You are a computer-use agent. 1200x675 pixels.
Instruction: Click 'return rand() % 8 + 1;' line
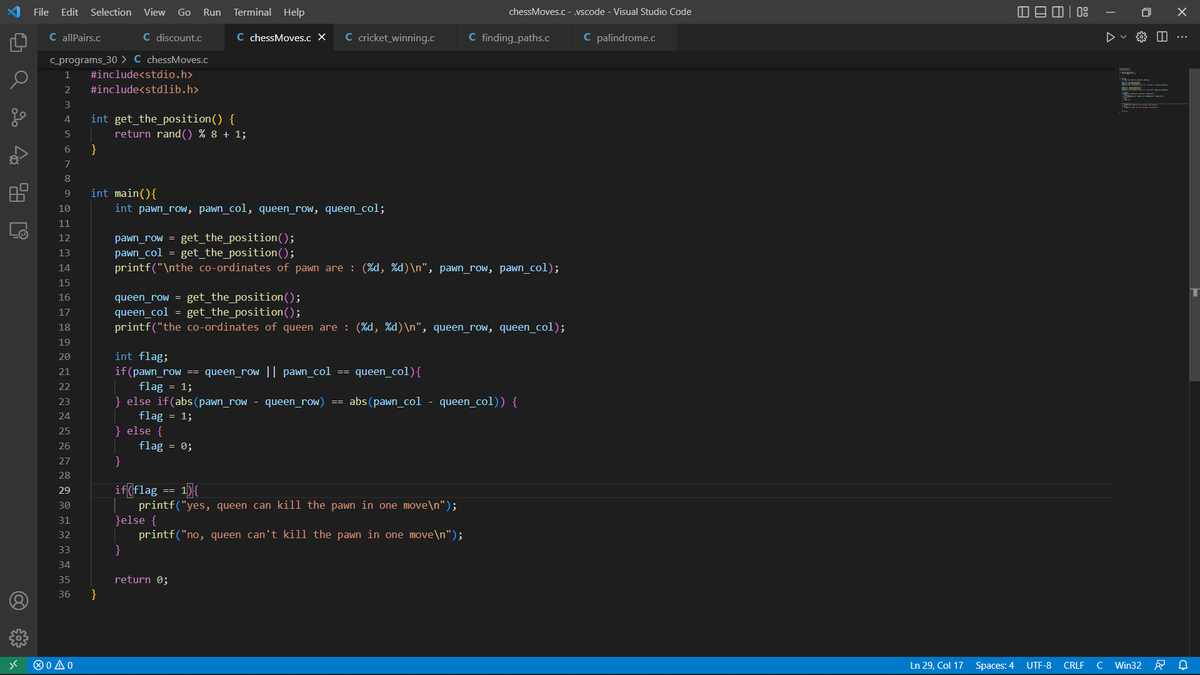[180, 134]
